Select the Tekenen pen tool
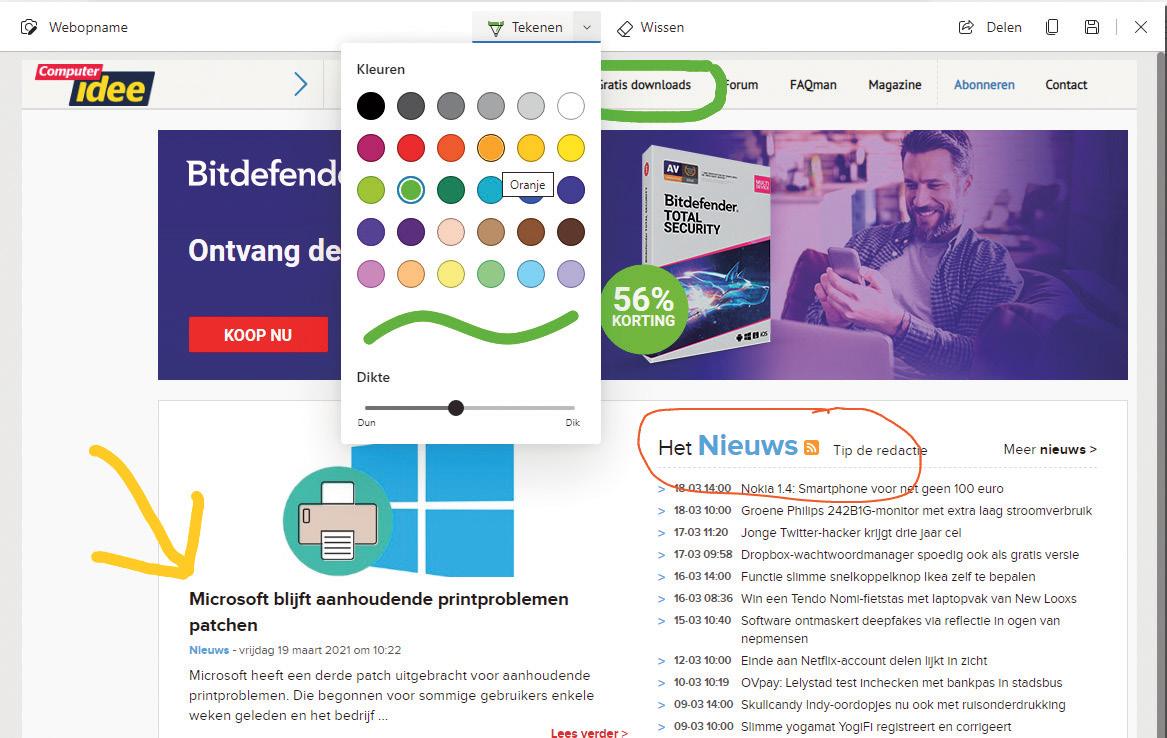The width and height of the screenshot is (1167, 738). (523, 28)
